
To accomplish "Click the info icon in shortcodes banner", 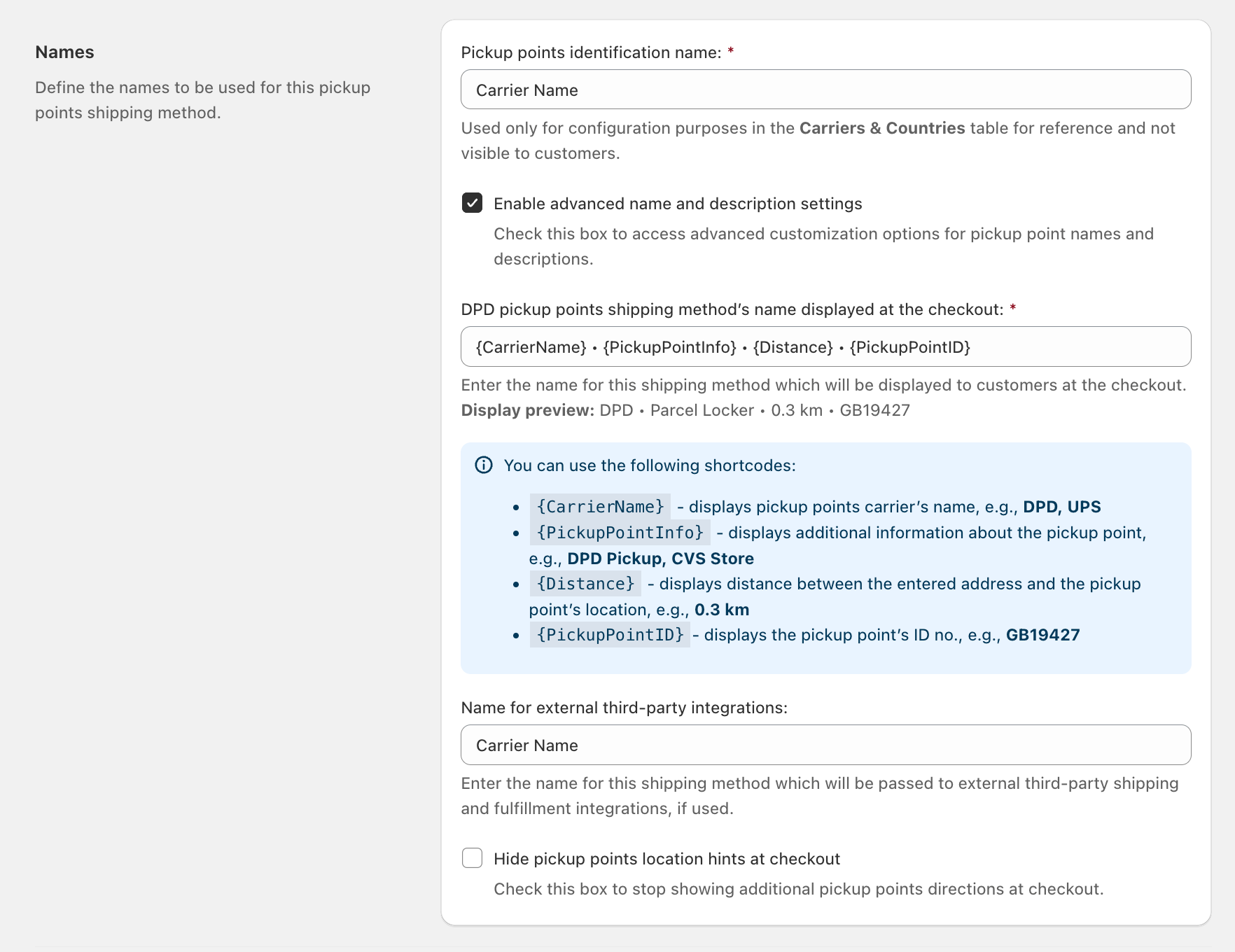I will [484, 465].
